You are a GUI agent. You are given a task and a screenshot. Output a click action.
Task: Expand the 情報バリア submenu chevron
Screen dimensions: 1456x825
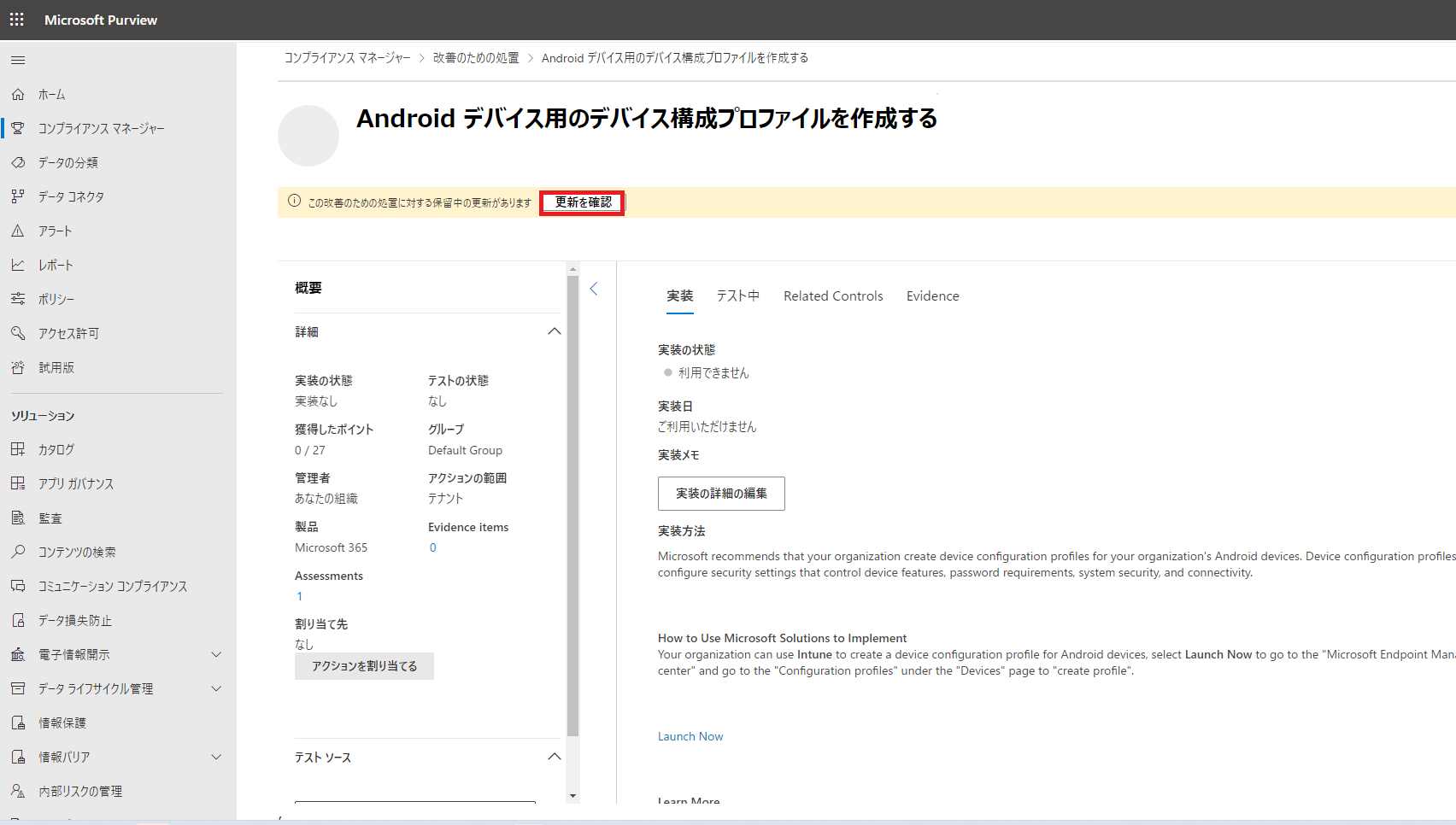tap(216, 757)
